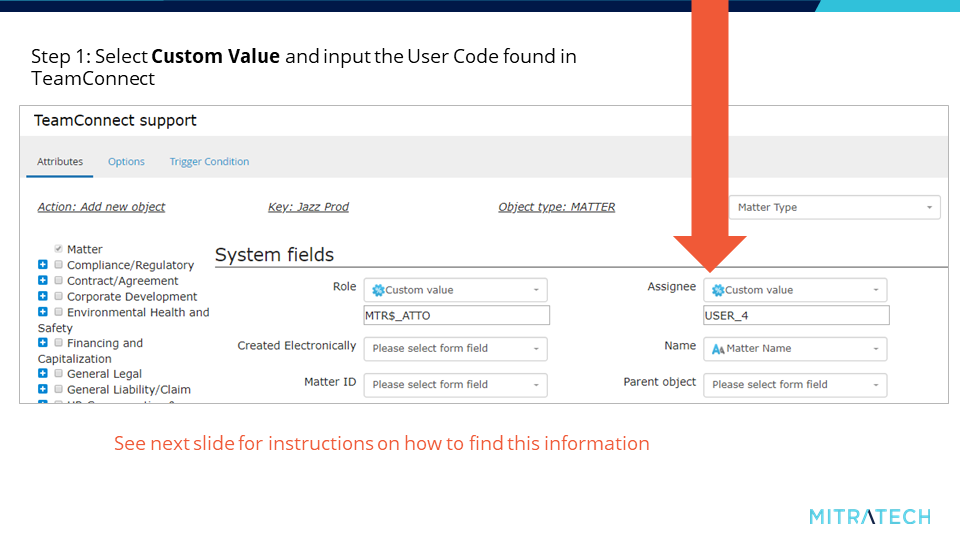The image size is (960, 540).
Task: Check the Compliance/Regulatory checkbox
Action: coord(58,264)
